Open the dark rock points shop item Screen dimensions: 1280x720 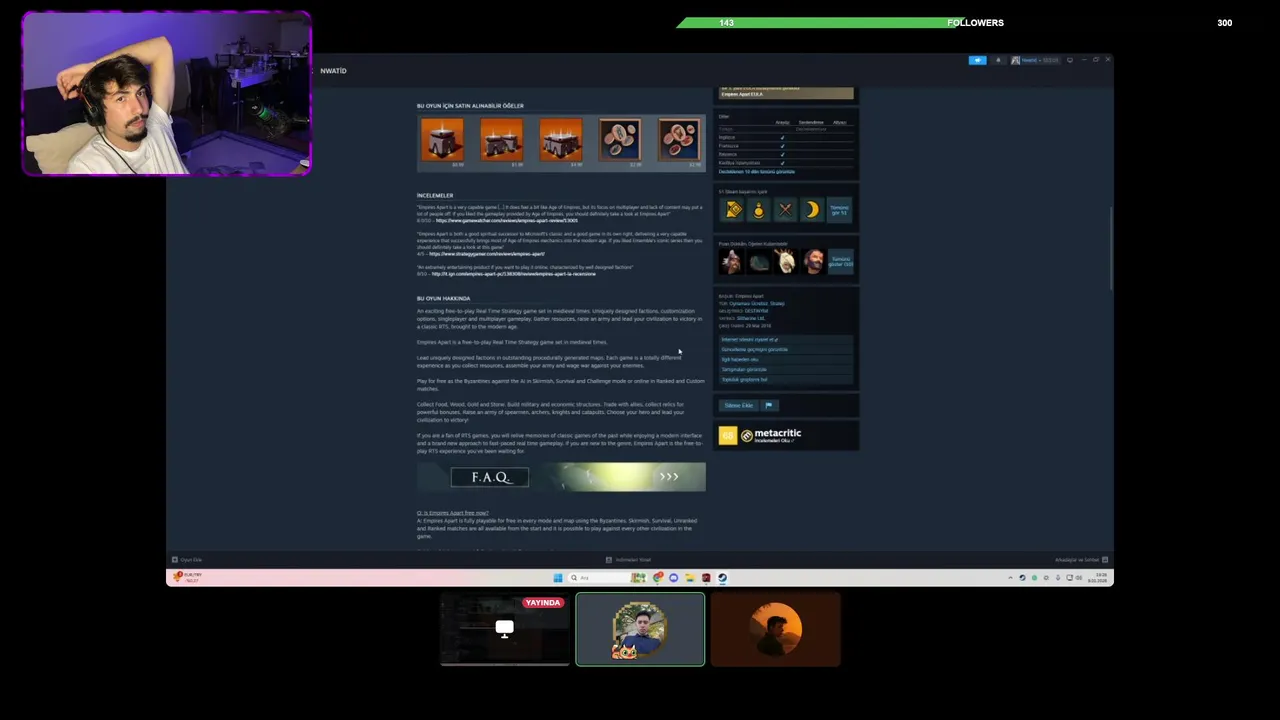760,262
